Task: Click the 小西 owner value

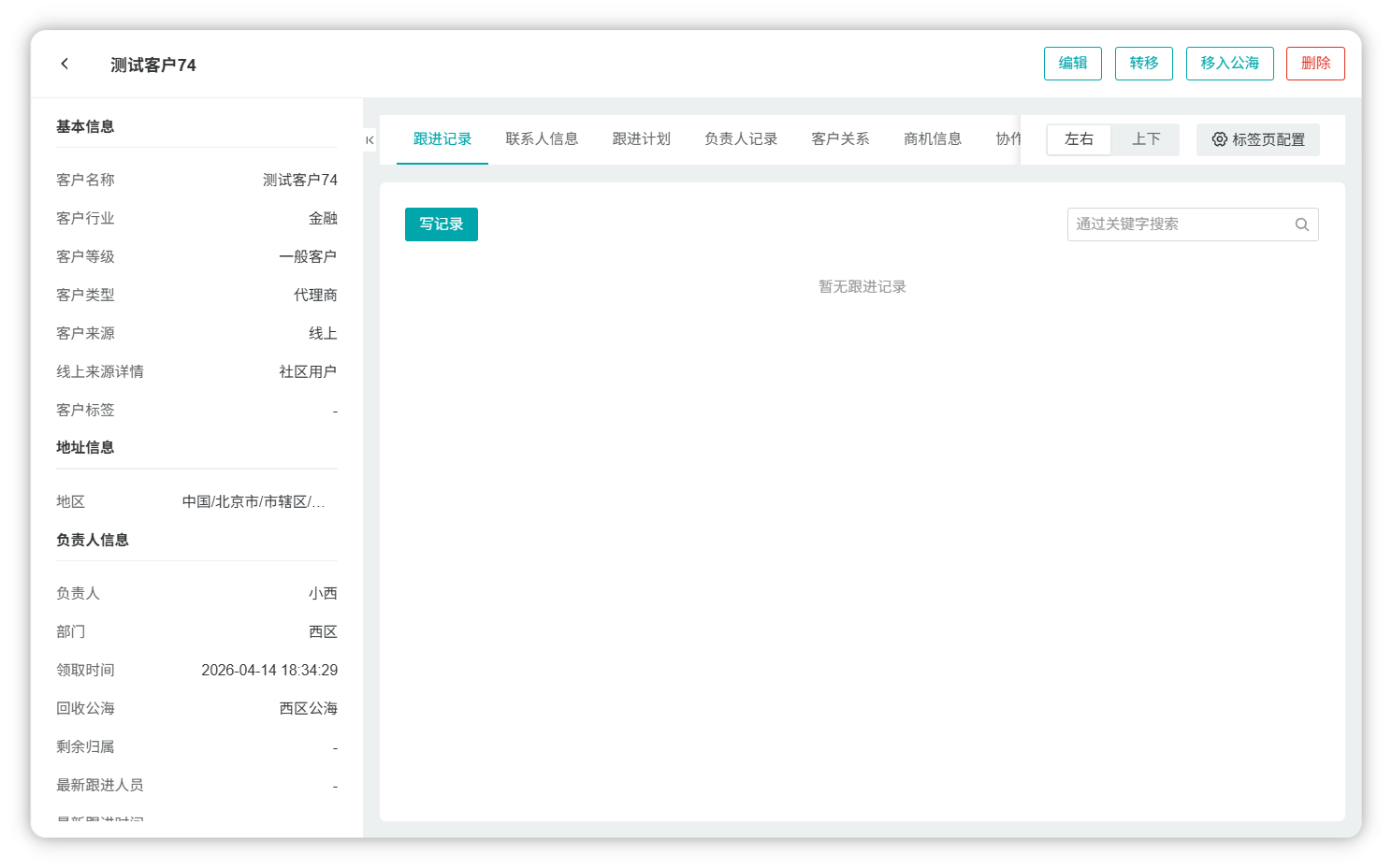Action: [324, 593]
